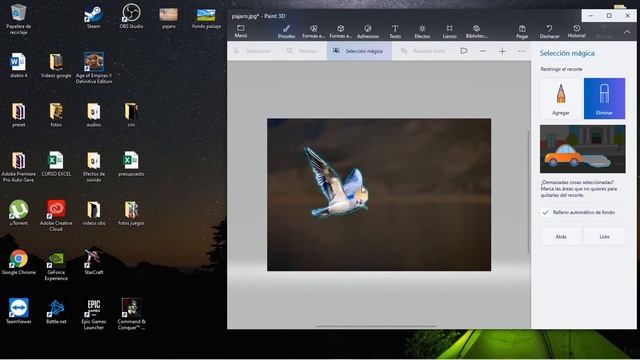Zoom in with the plus button

[x=502, y=51]
